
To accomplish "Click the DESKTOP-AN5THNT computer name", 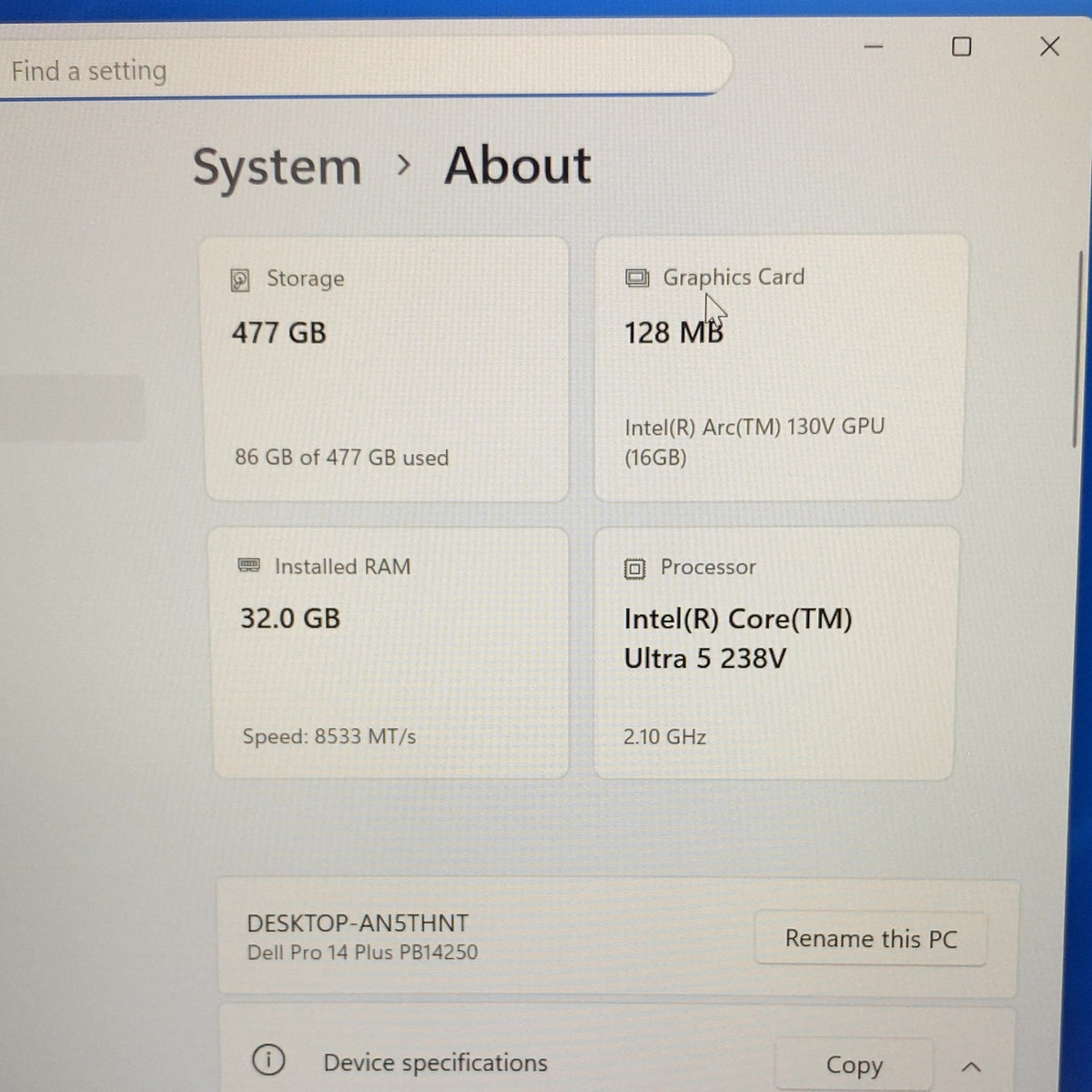I will pyautogui.click(x=358, y=923).
